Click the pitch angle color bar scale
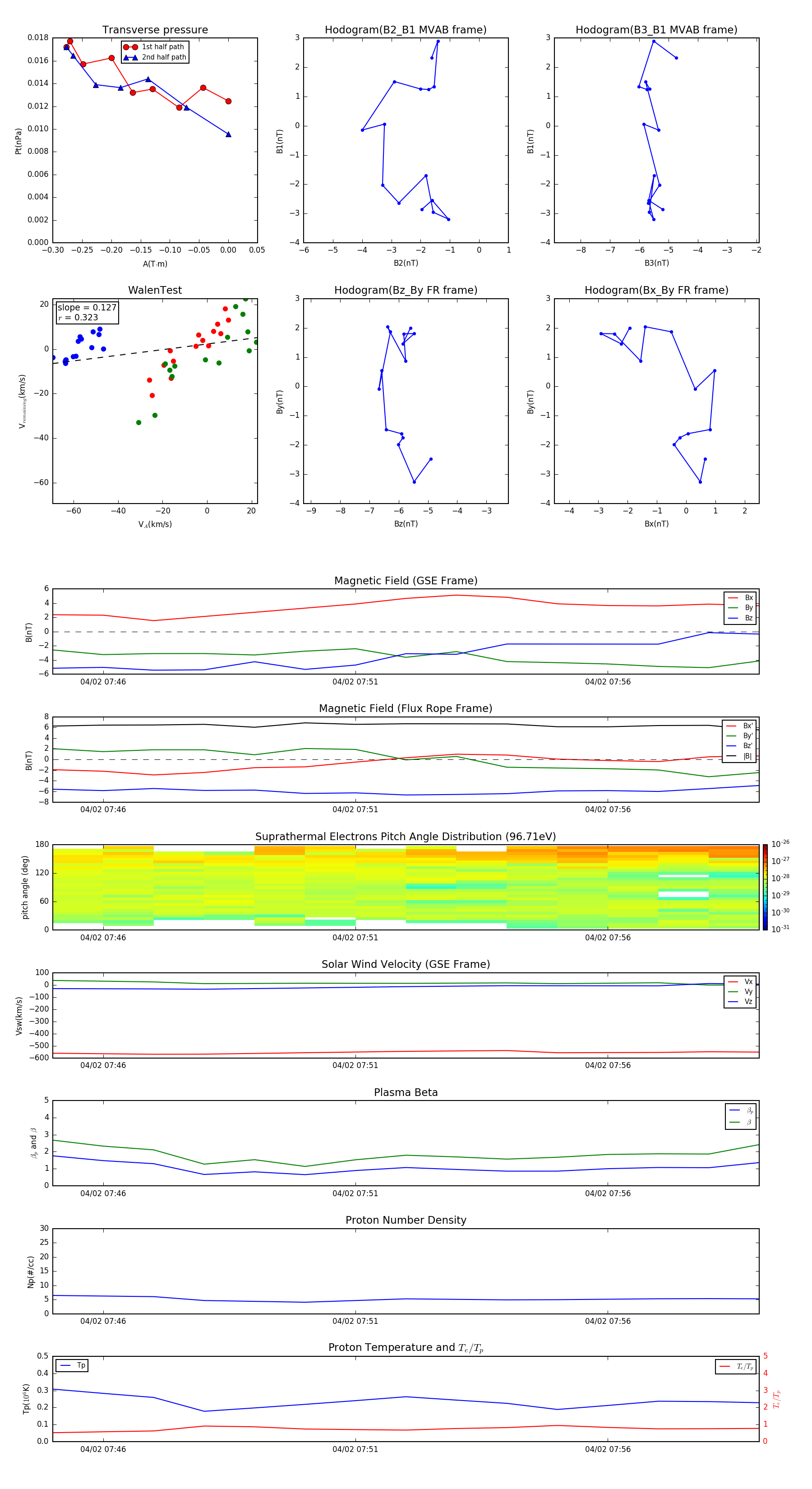812x1489 pixels. (x=765, y=887)
